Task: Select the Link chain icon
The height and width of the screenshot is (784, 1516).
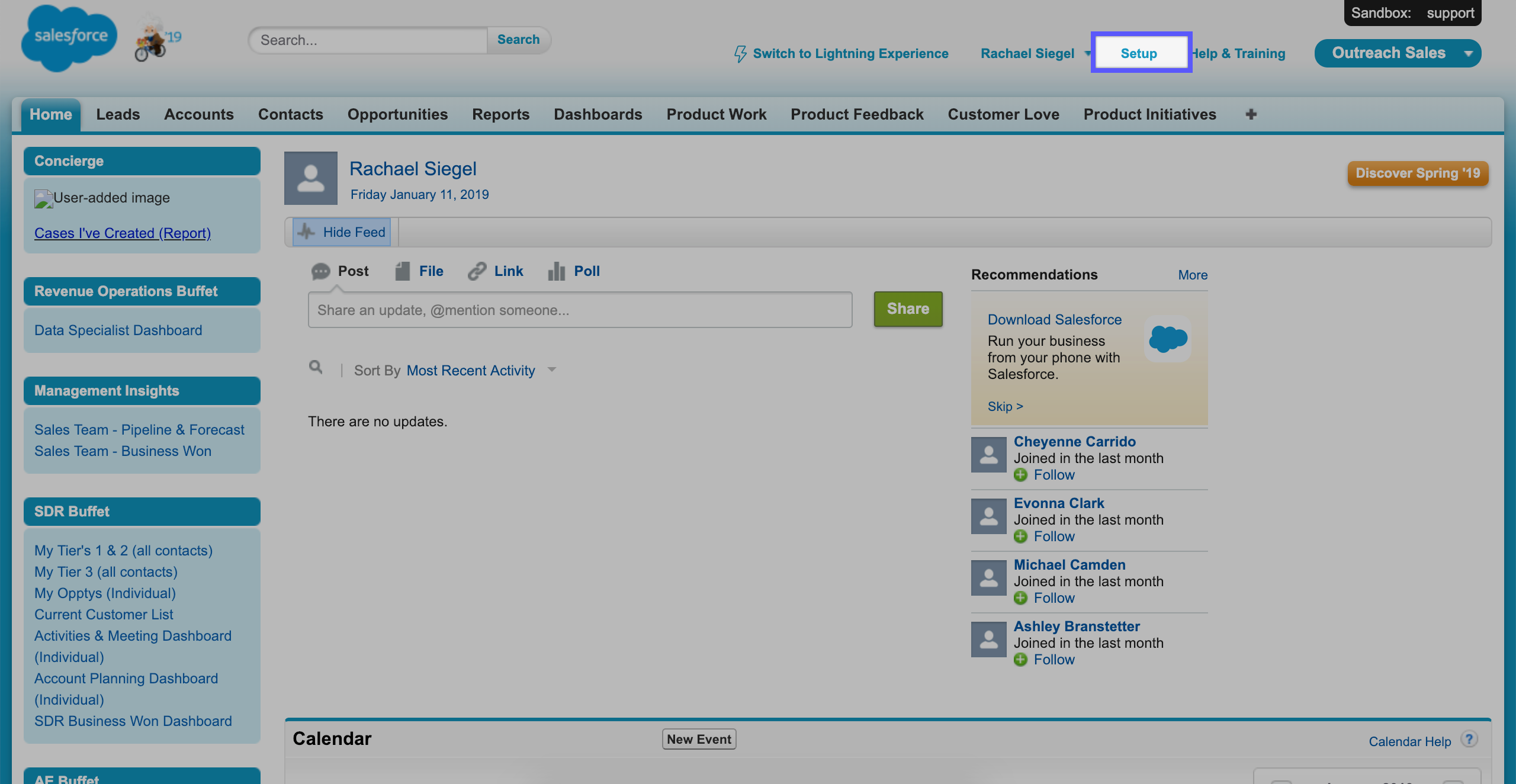Action: pyautogui.click(x=477, y=271)
